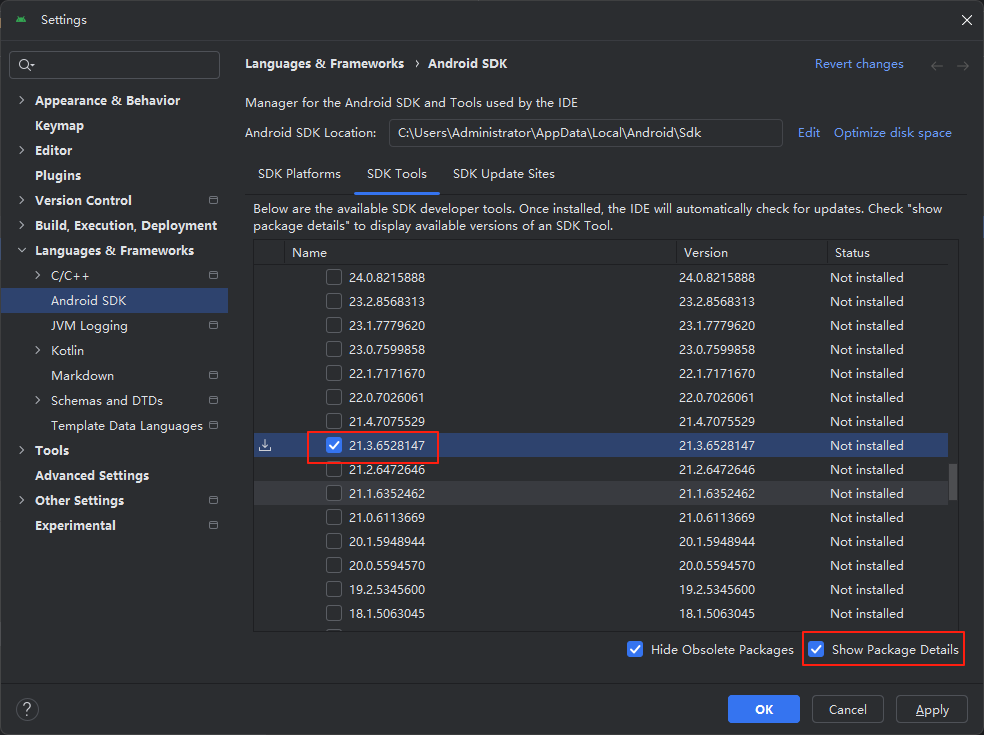Screen dimensions: 984x735
Task: Expand the Tools section
Action: [22, 450]
